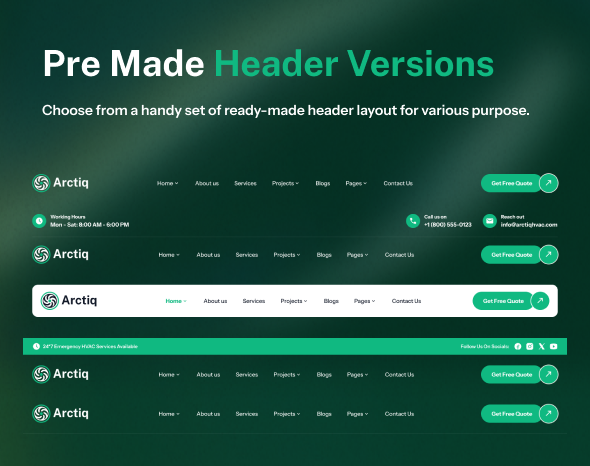
Task: Click the Mon - Sat: 8:00 AM - 6:00 PM text
Action: click(90, 225)
